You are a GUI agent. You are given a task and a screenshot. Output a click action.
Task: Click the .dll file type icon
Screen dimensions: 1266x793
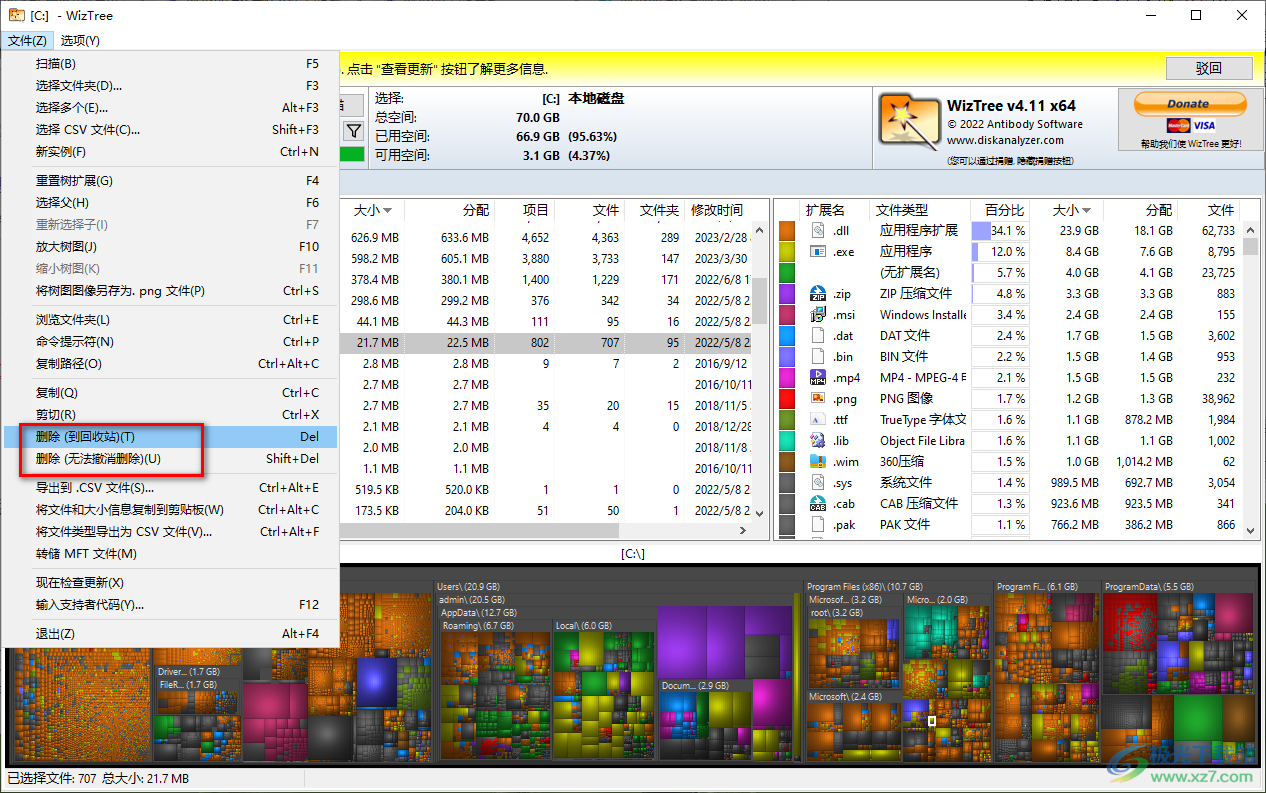[x=818, y=230]
